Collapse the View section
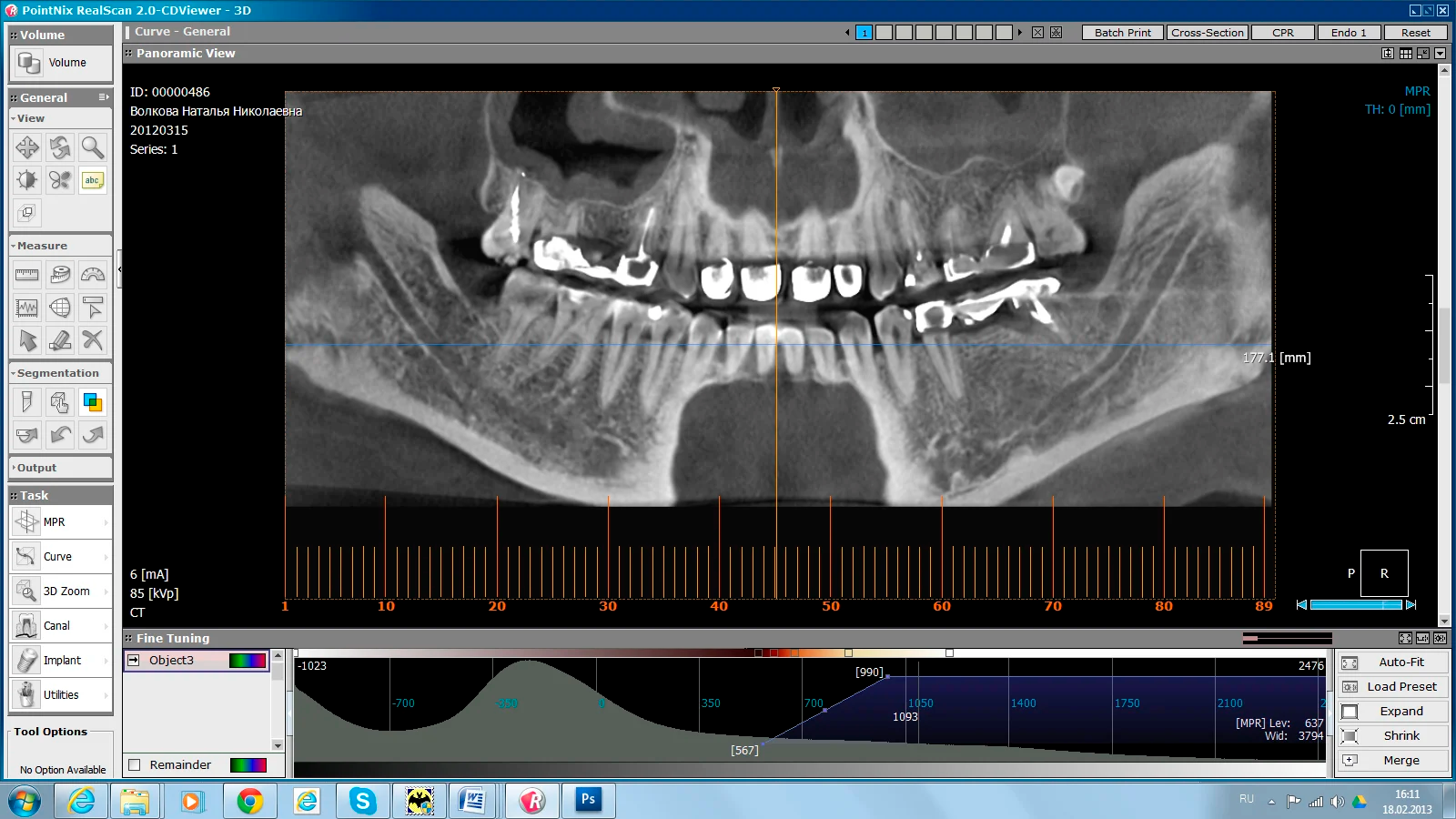This screenshot has width=1456, height=819. 60,118
